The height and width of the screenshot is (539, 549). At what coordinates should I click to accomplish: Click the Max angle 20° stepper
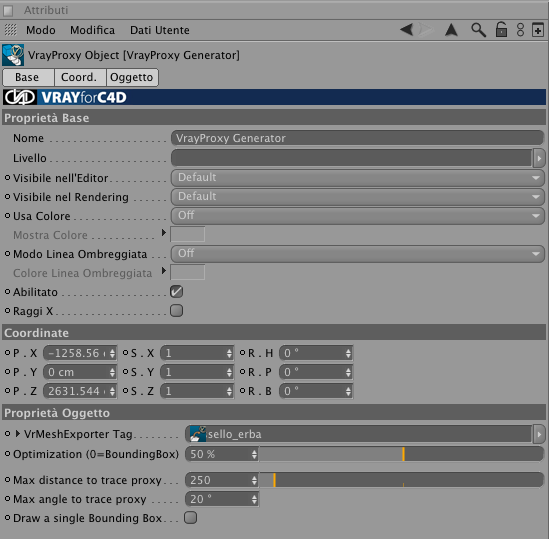(255, 499)
